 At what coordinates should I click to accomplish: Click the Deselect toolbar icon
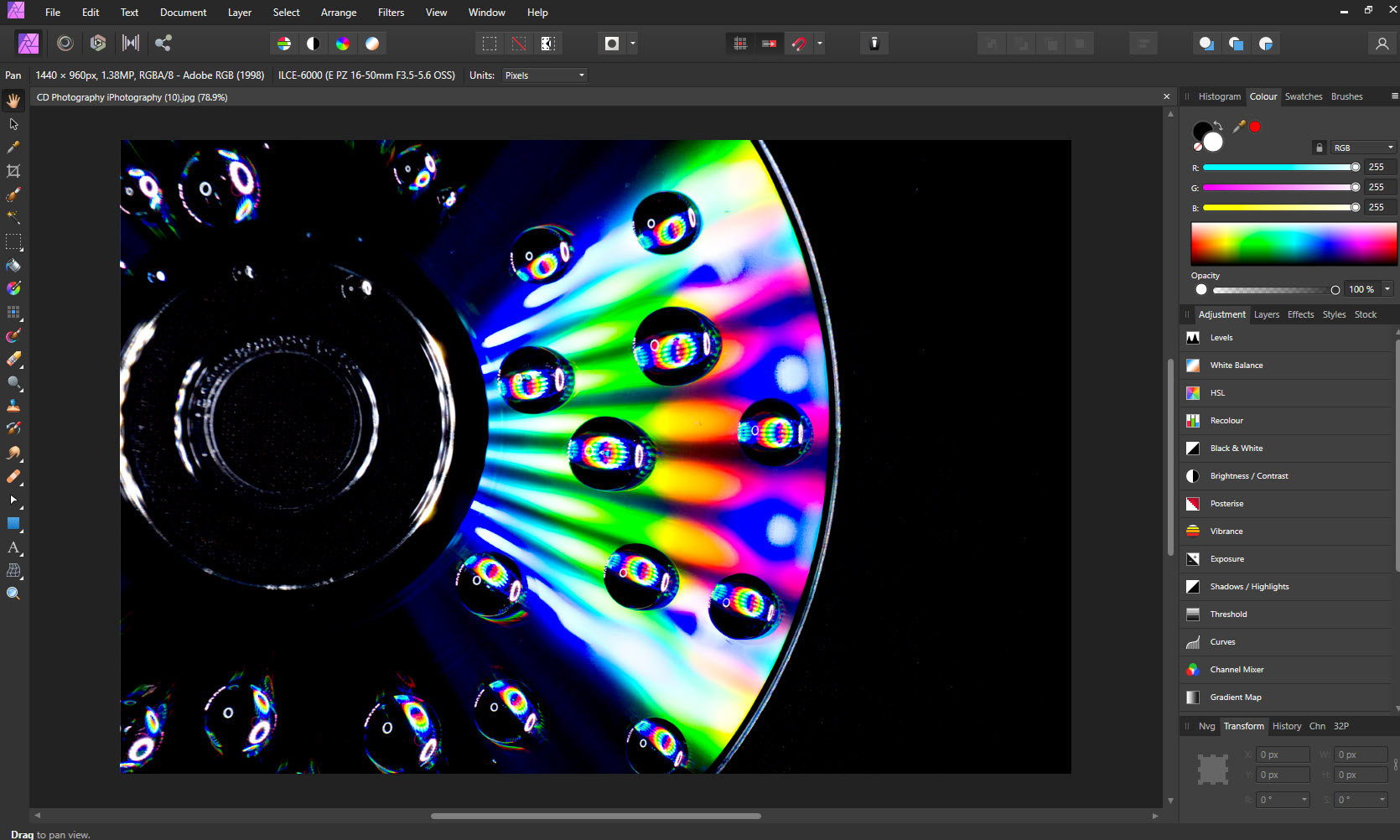coord(519,44)
